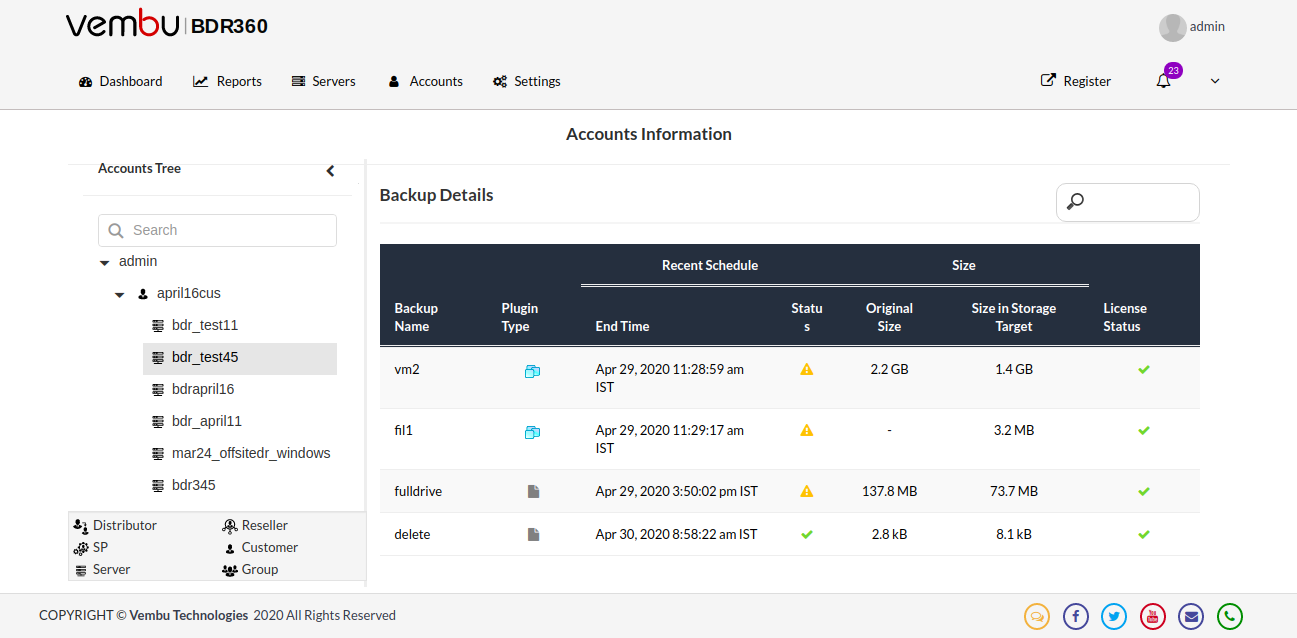Click the Backup Name column header

(416, 317)
